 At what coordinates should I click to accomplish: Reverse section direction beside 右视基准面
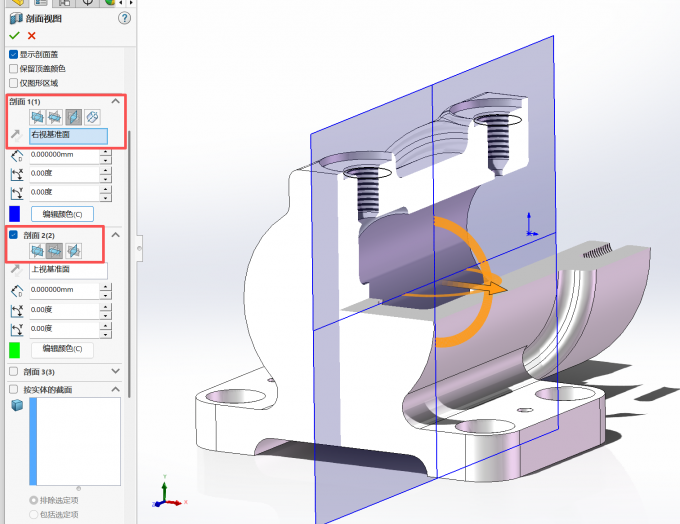pos(16,135)
